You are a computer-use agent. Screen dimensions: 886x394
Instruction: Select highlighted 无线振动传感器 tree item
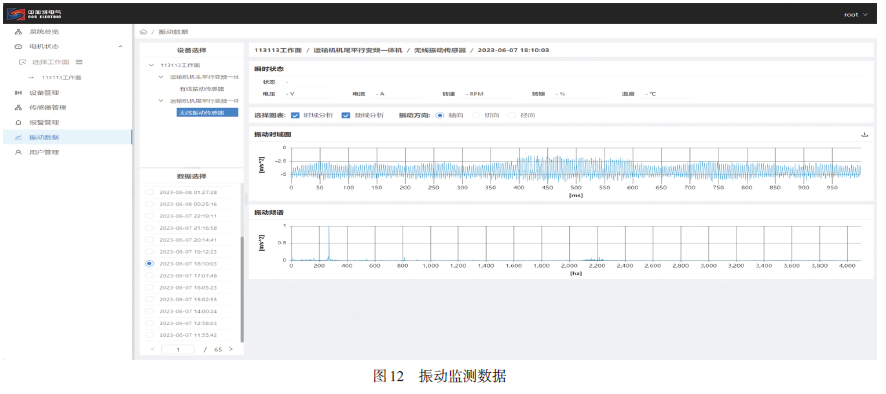click(x=207, y=112)
